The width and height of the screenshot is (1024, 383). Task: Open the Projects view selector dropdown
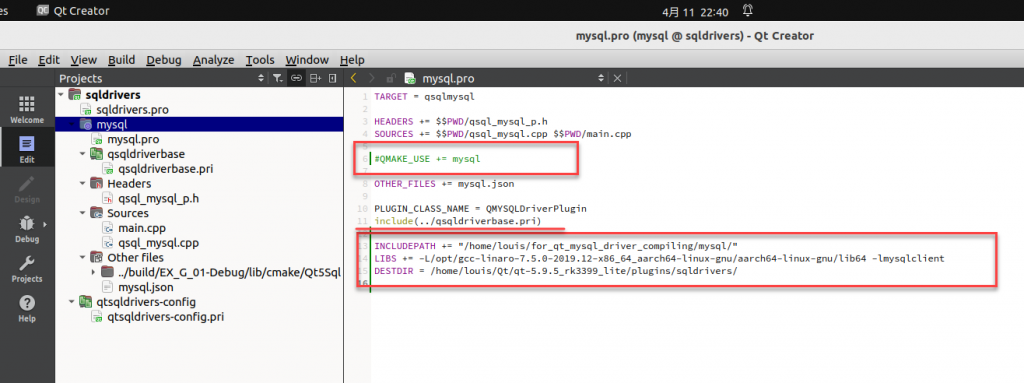click(262, 78)
